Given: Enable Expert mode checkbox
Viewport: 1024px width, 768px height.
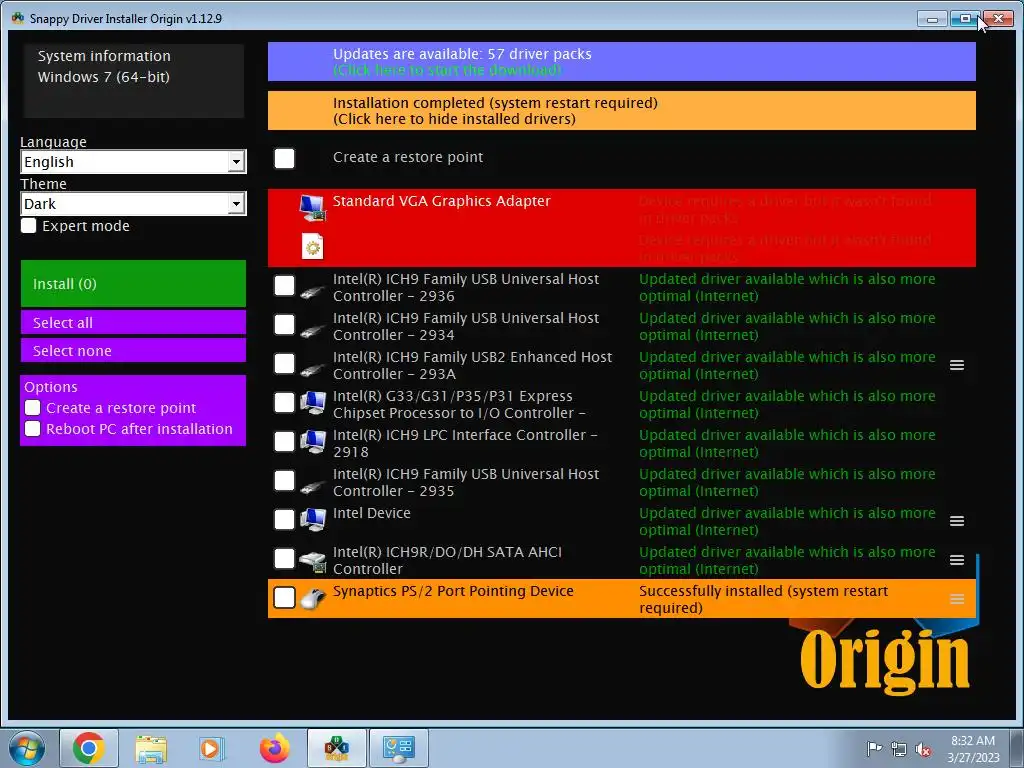Looking at the screenshot, I should tap(29, 226).
